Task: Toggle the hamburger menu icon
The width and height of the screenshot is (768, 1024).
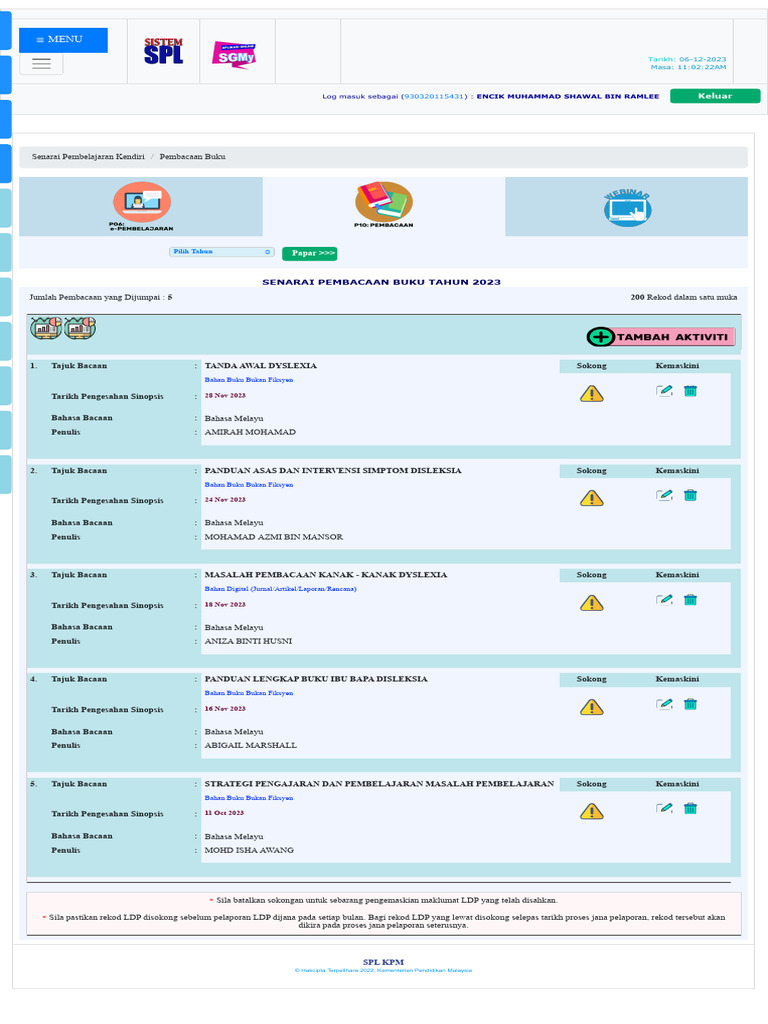Action: coord(41,63)
